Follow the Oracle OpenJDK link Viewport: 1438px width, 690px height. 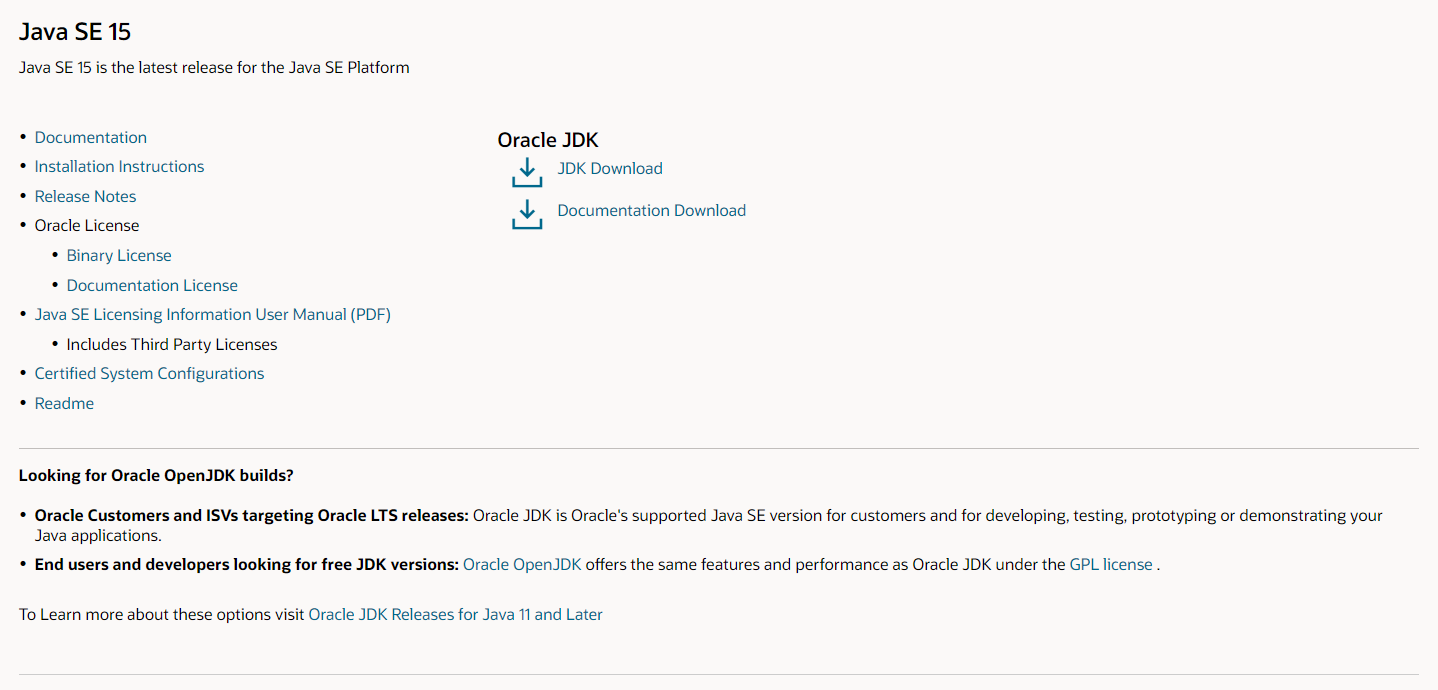tap(522, 565)
